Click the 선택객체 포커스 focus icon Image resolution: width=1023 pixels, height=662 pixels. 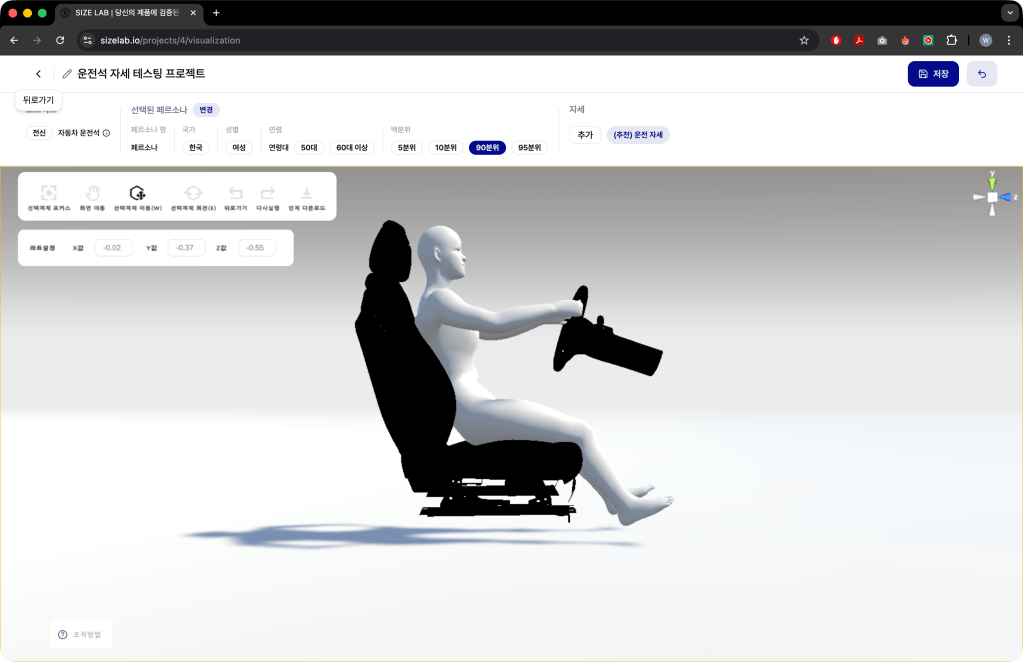click(x=48, y=193)
